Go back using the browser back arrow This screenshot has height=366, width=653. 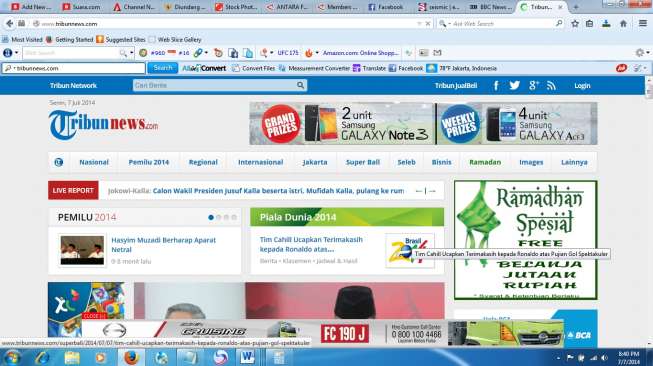point(9,24)
